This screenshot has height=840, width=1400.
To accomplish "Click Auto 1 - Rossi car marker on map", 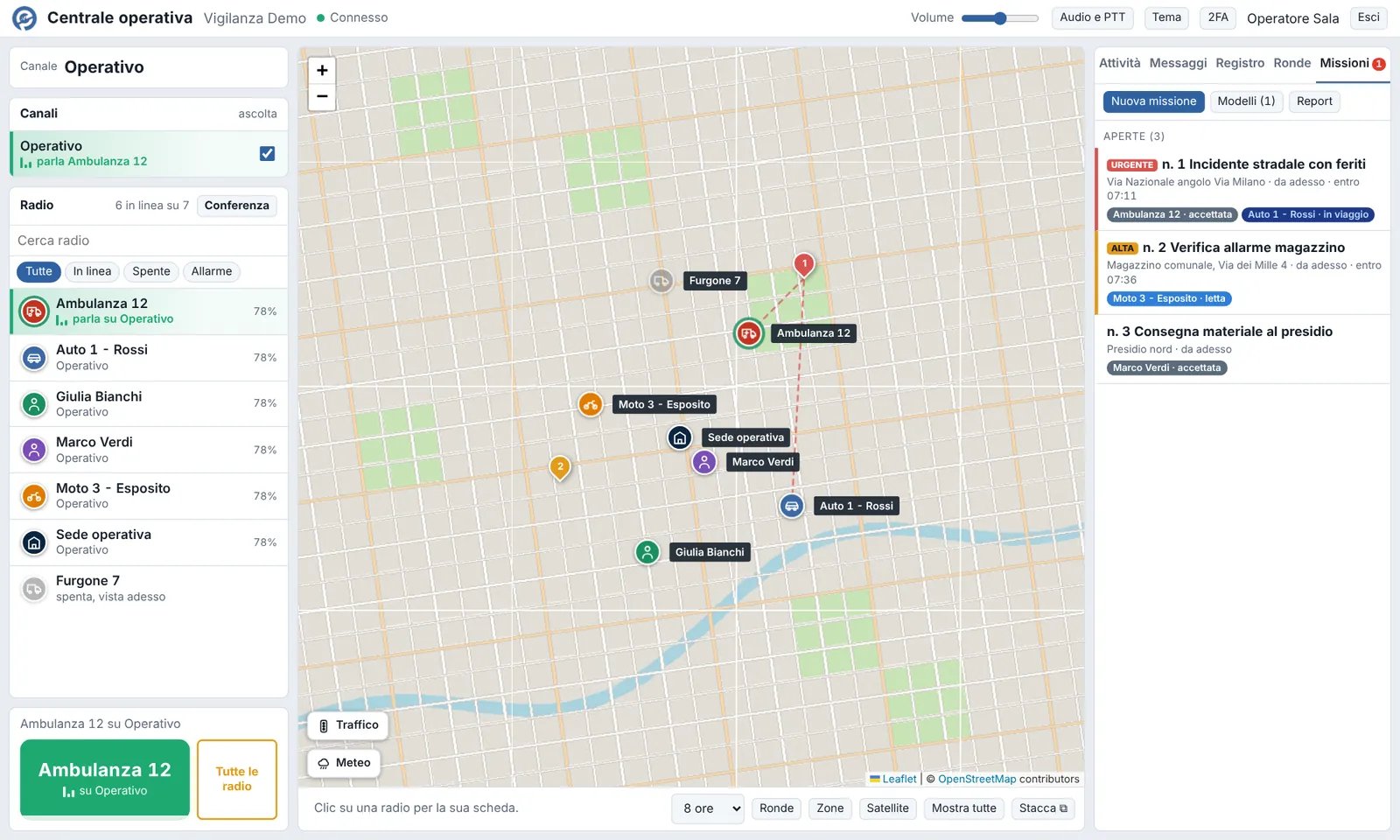I will coord(791,506).
